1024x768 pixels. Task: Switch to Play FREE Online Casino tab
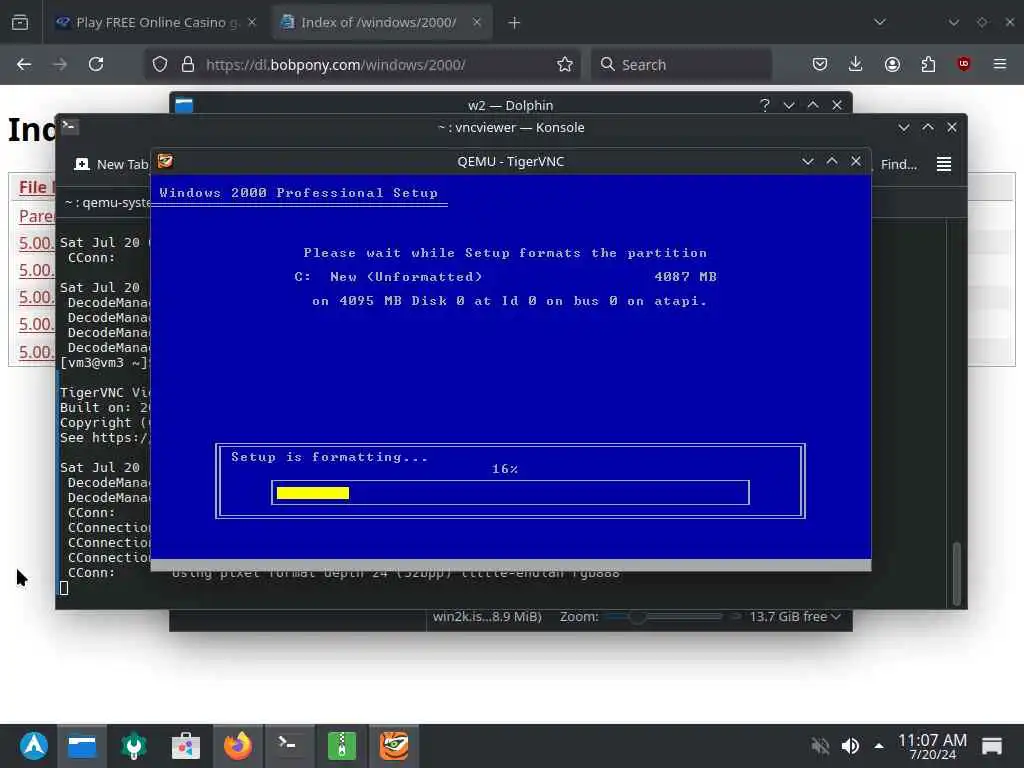click(x=157, y=22)
